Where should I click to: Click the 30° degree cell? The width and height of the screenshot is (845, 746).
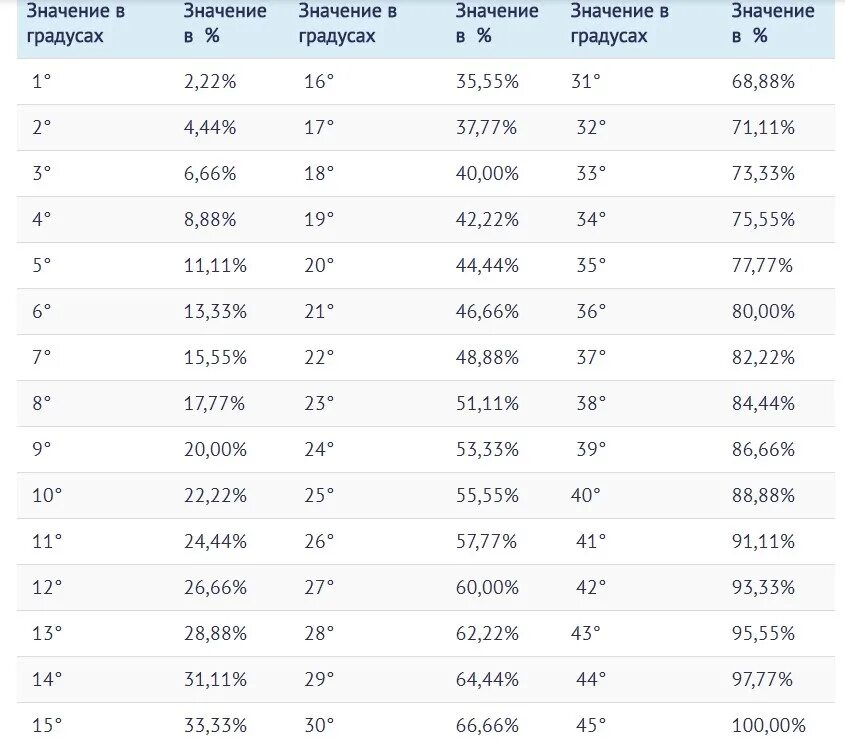pyautogui.click(x=319, y=725)
